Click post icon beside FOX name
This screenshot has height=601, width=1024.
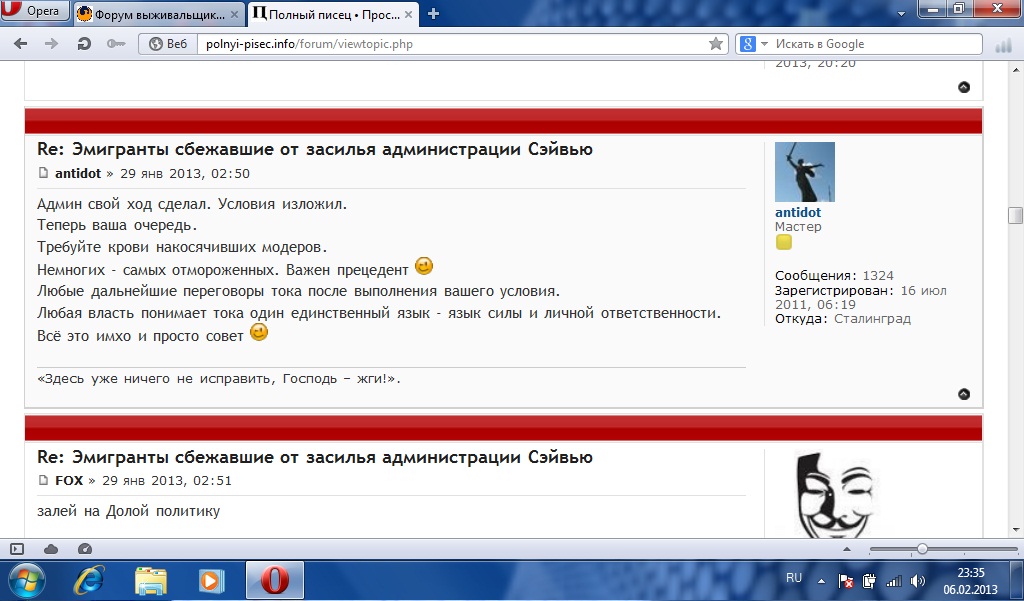[x=43, y=480]
